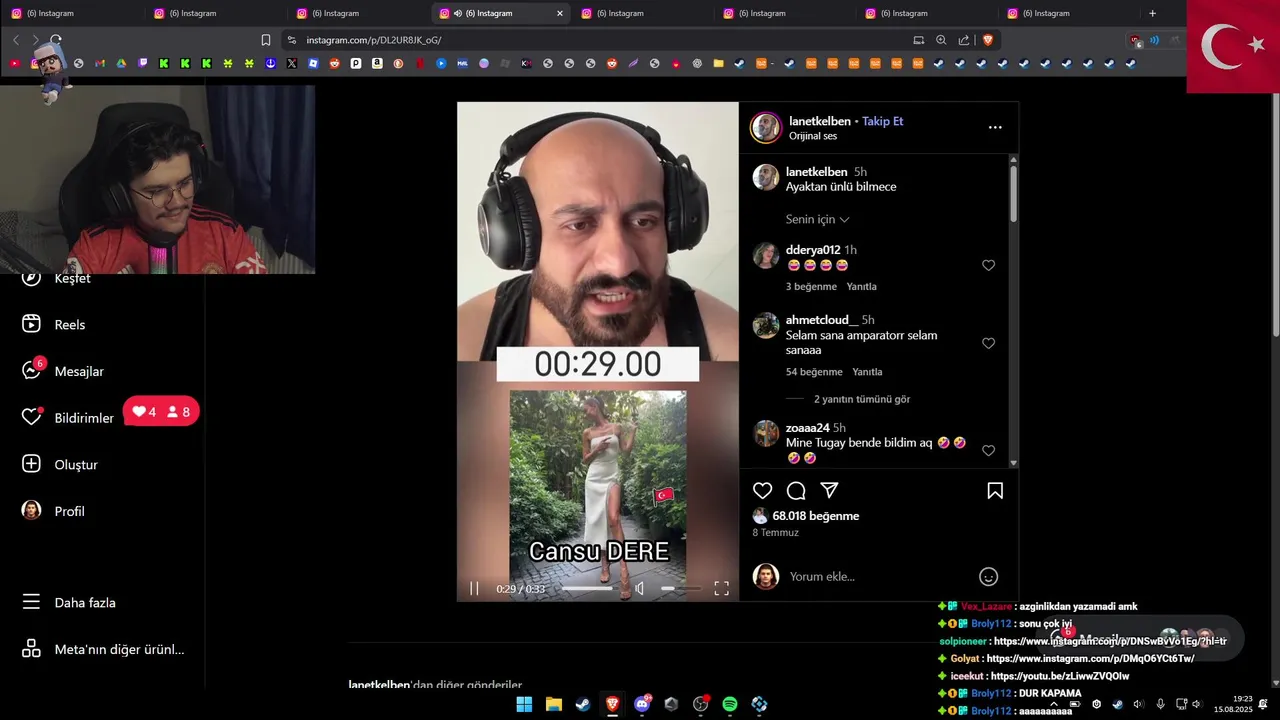Open zoaaa24's avatar thumbnail
Viewport: 1280px width, 720px height.
tap(766, 433)
